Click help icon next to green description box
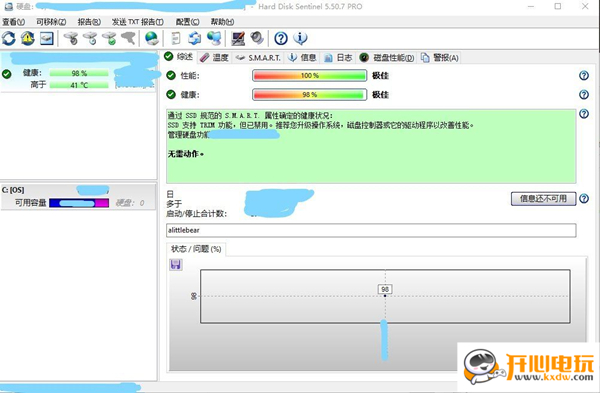Image resolution: width=600 pixels, height=393 pixels. click(584, 114)
